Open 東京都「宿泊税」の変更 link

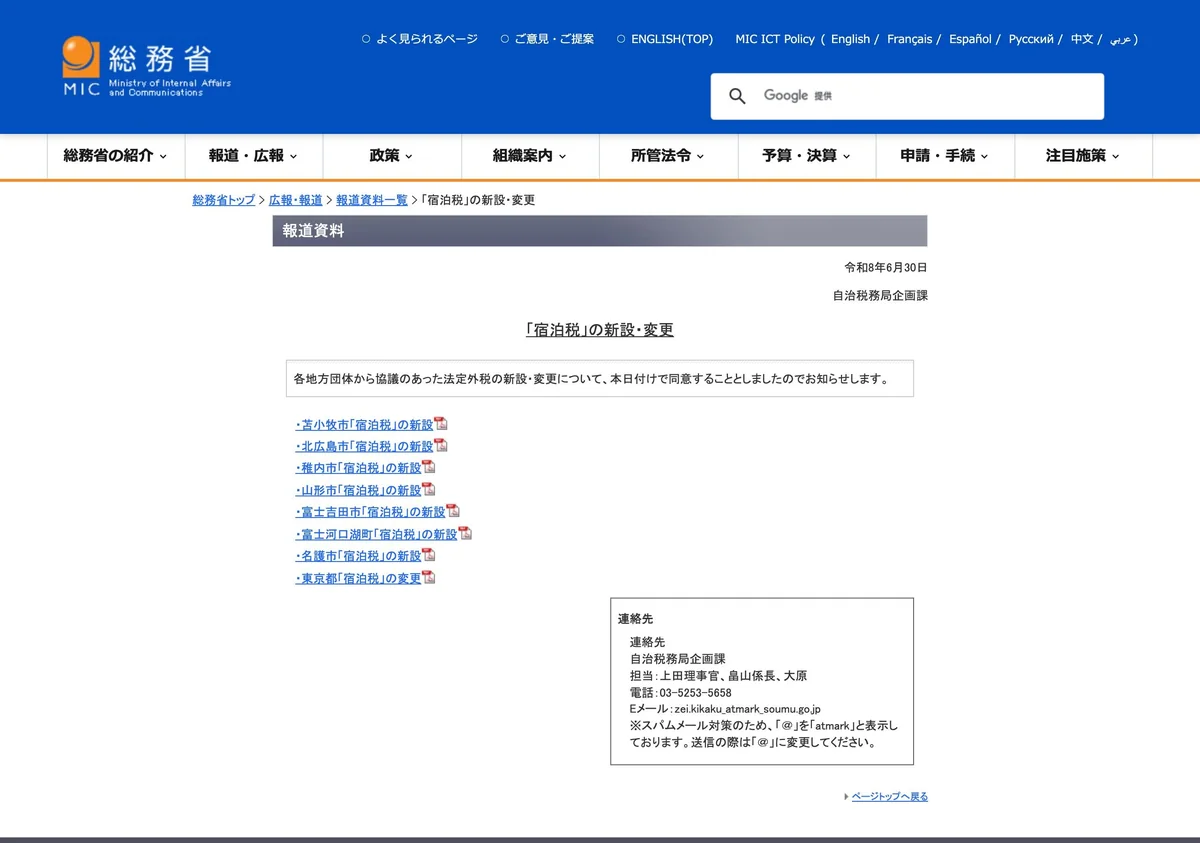(x=359, y=578)
